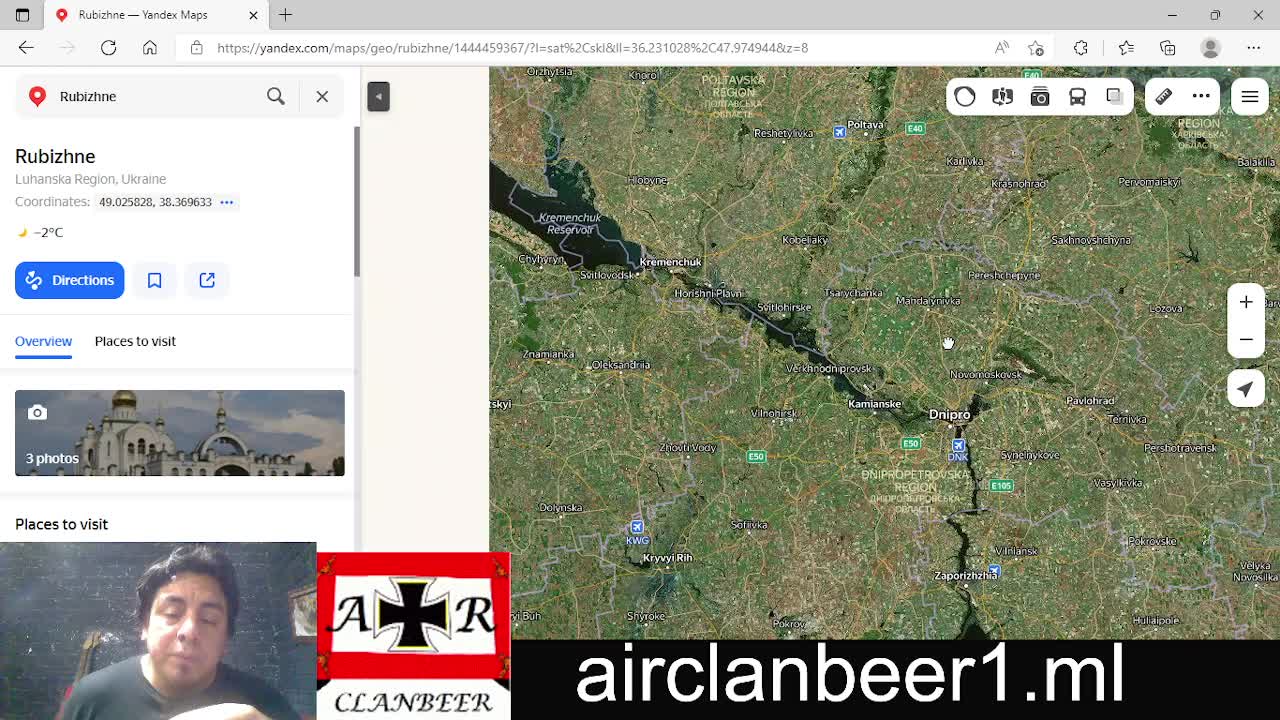This screenshot has height=720, width=1280.
Task: Select the Overview tab
Action: (44, 341)
